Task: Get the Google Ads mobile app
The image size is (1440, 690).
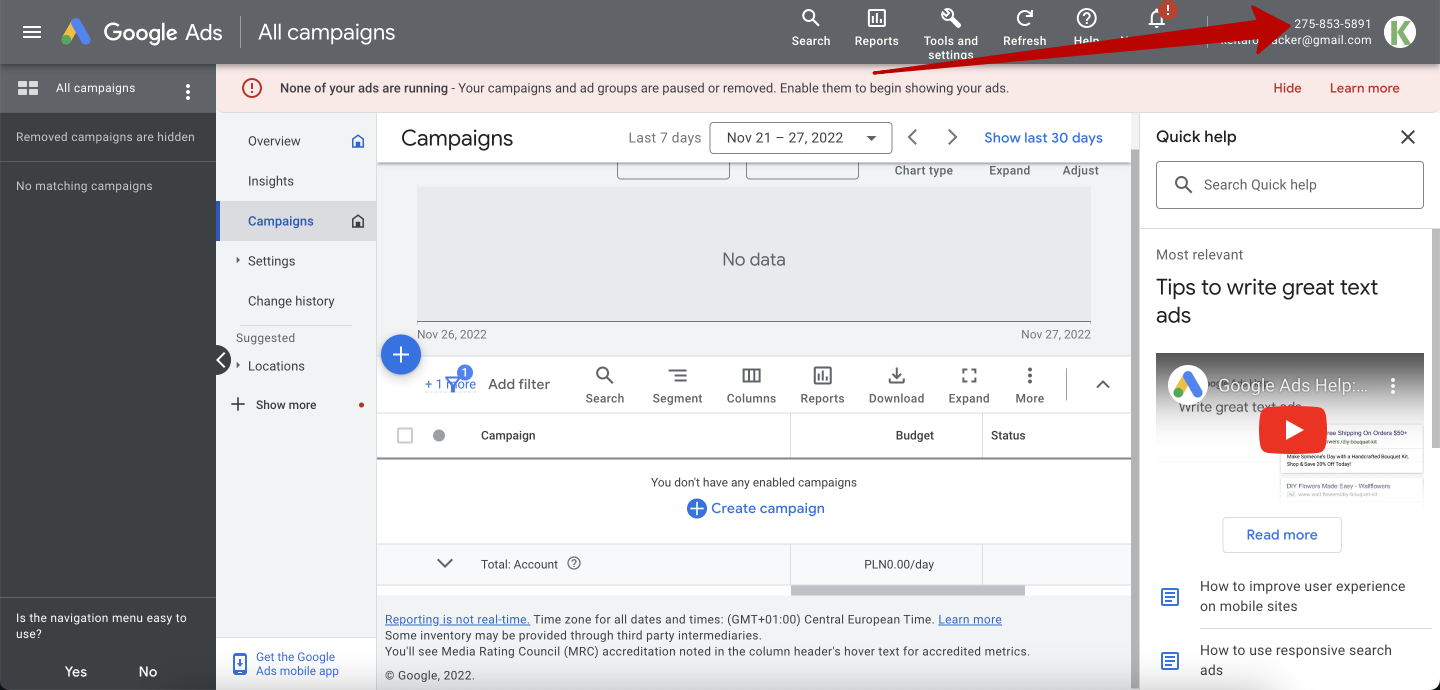Action: (287, 664)
